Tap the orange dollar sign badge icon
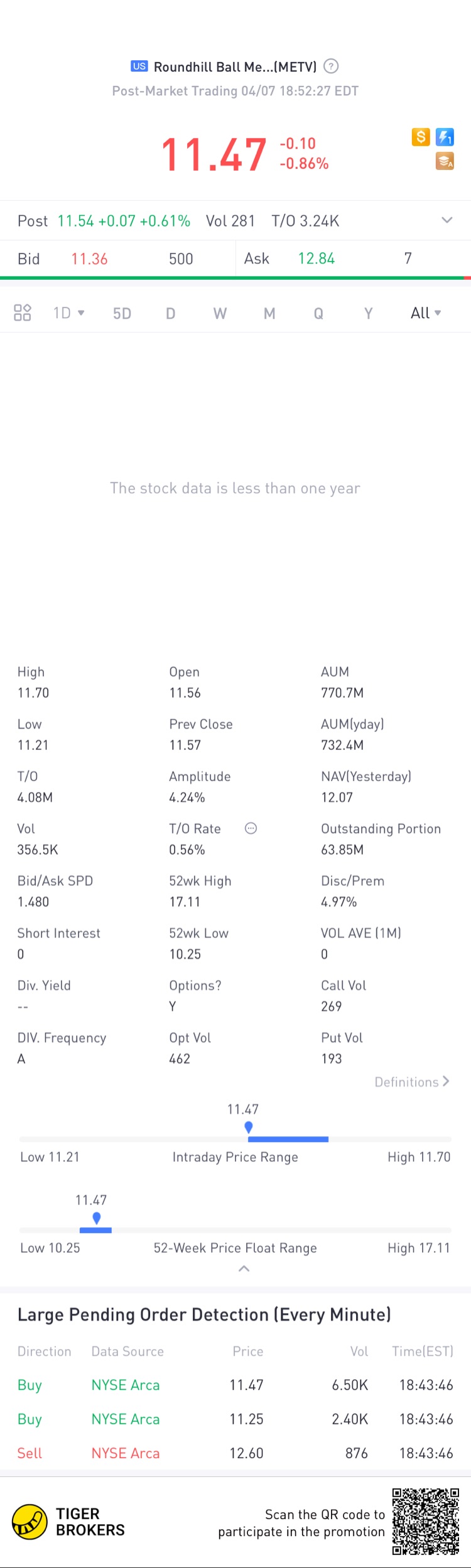Screen dimensions: 471x1568 [x=421, y=137]
